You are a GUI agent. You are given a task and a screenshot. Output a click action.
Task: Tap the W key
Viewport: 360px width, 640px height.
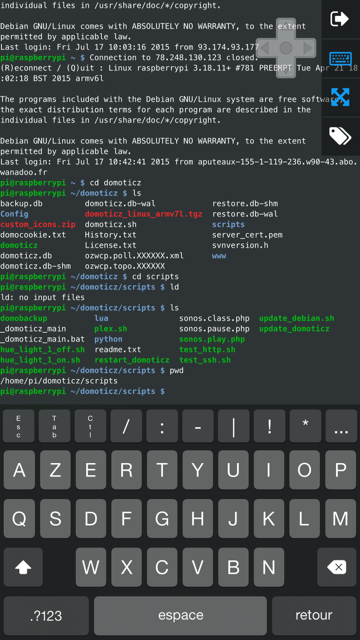tap(91, 567)
